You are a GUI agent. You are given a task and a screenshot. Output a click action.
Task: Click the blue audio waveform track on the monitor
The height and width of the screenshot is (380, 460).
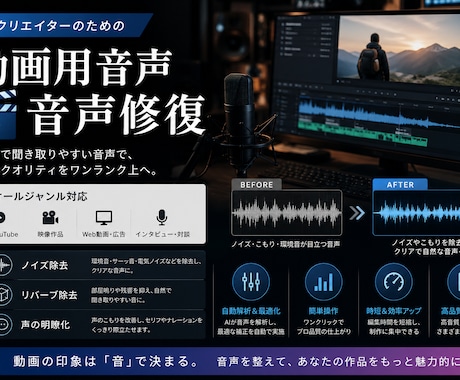tap(378, 111)
